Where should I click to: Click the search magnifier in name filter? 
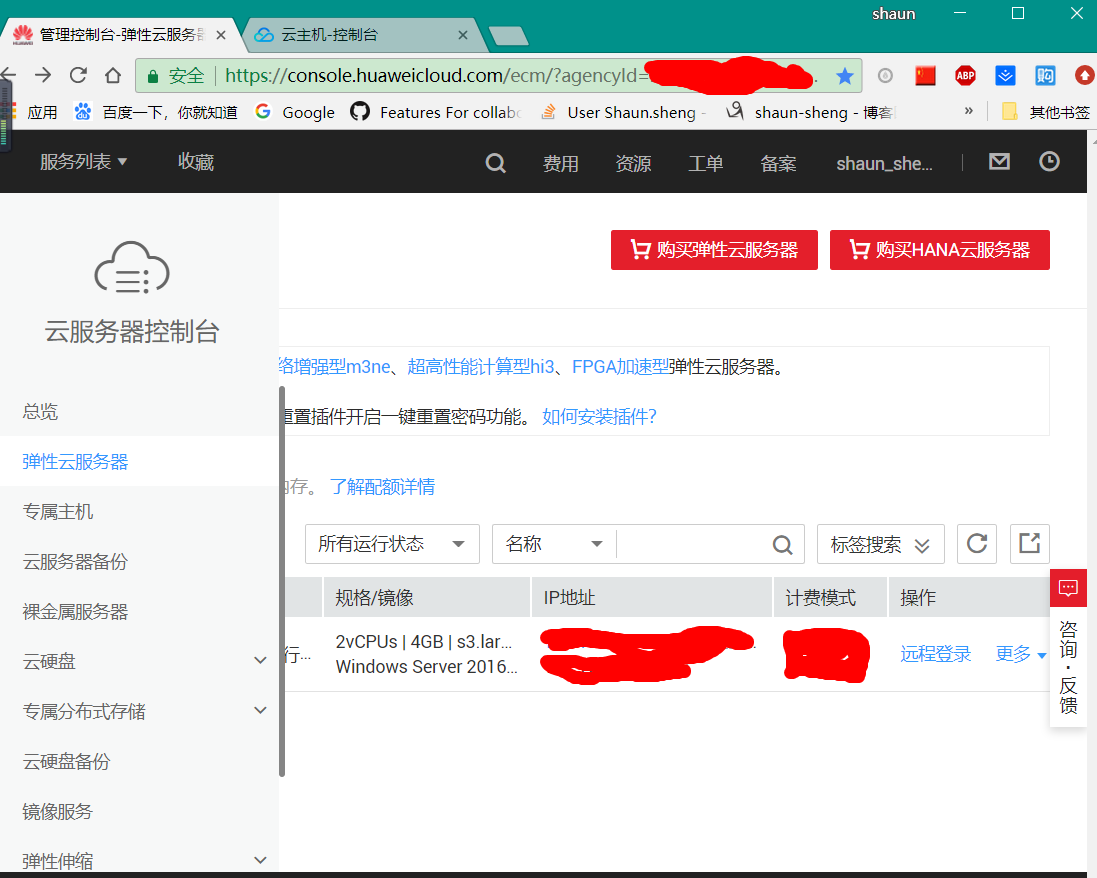tap(782, 544)
